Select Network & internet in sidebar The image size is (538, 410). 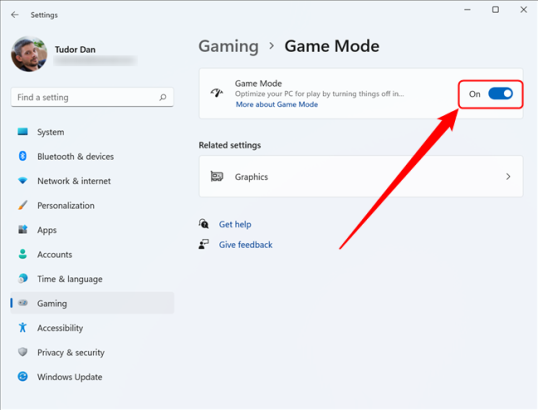pyautogui.click(x=92, y=180)
